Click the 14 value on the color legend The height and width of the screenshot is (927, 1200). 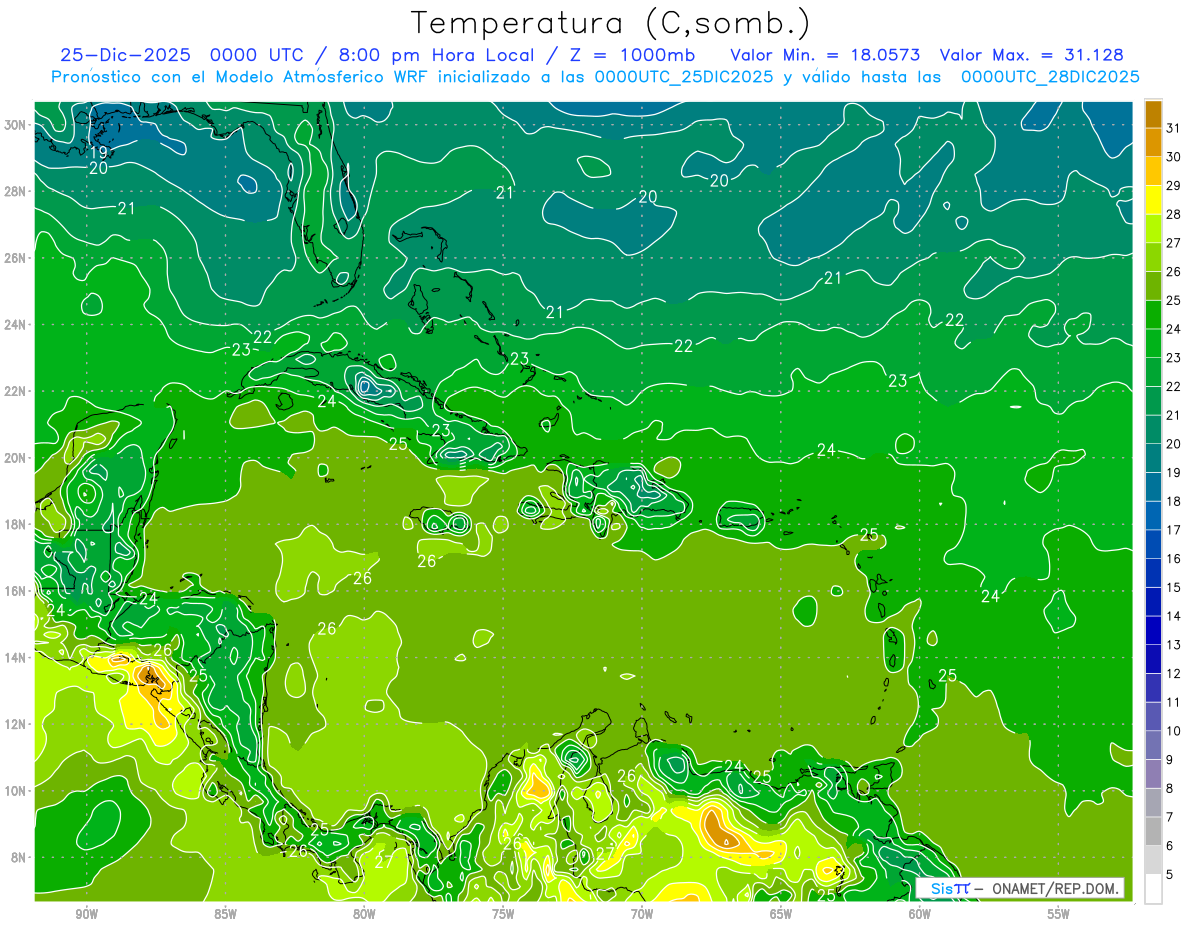click(1174, 616)
